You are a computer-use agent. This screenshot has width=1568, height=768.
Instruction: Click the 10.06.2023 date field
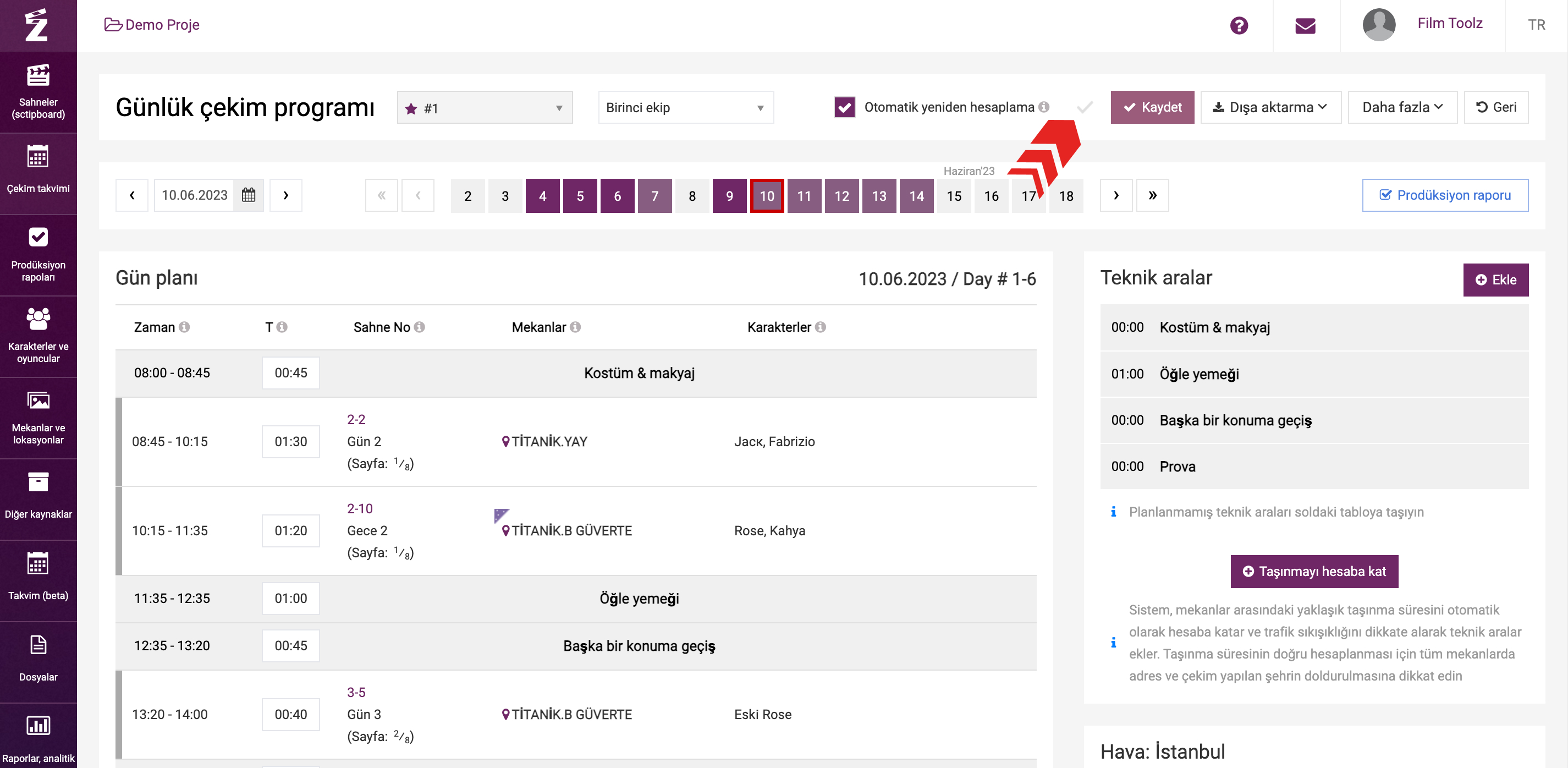[194, 195]
